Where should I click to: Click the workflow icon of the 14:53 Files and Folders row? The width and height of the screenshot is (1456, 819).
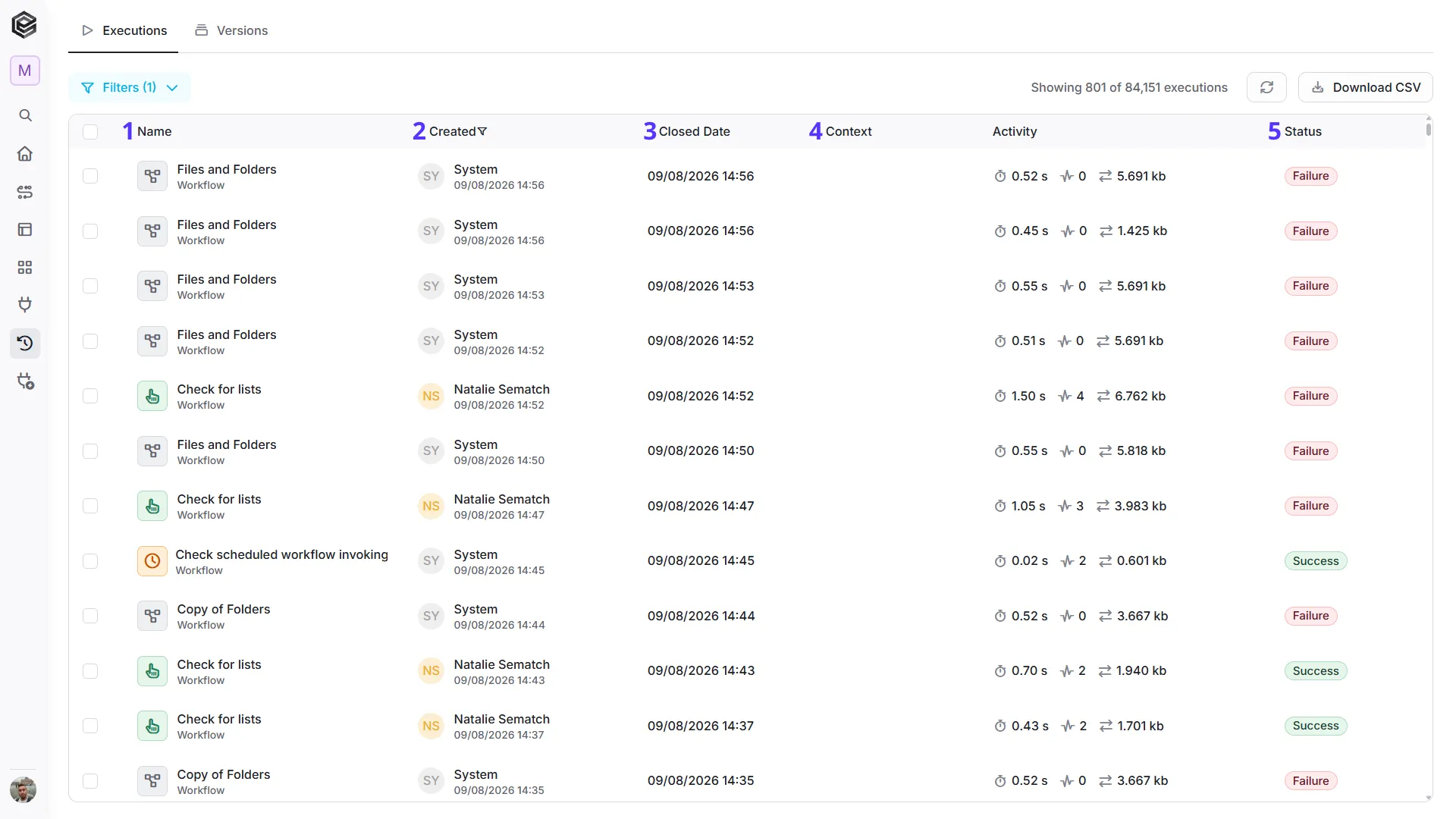[x=152, y=286]
